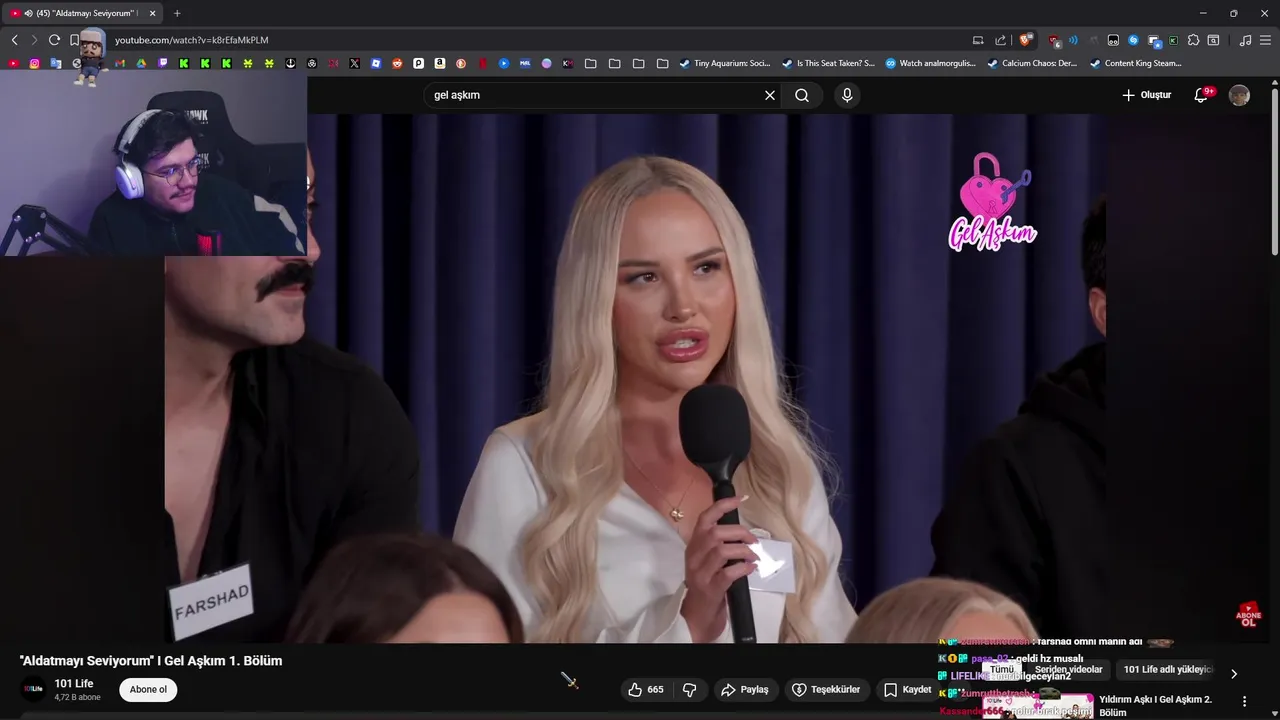Show more filter chips with right chevron
The height and width of the screenshot is (720, 1280).
(1233, 673)
